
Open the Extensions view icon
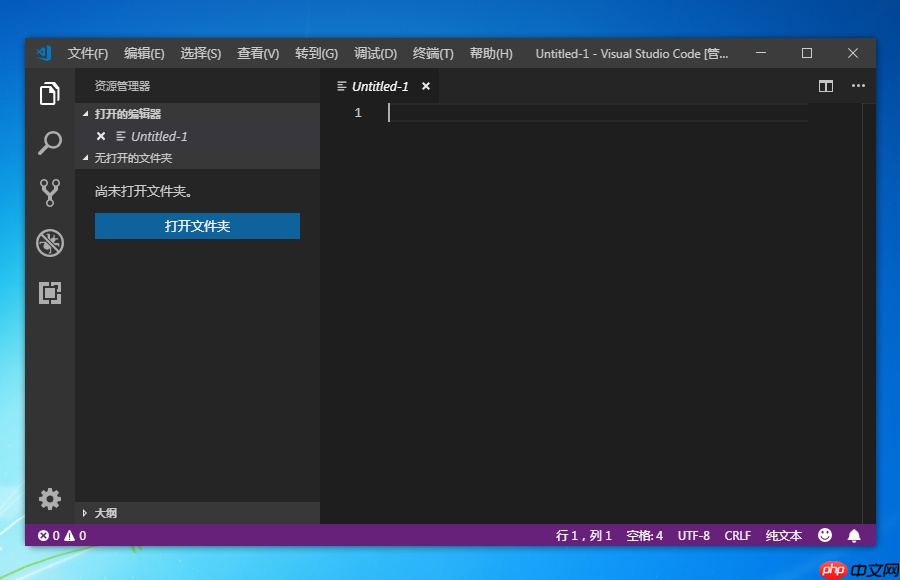[x=50, y=293]
